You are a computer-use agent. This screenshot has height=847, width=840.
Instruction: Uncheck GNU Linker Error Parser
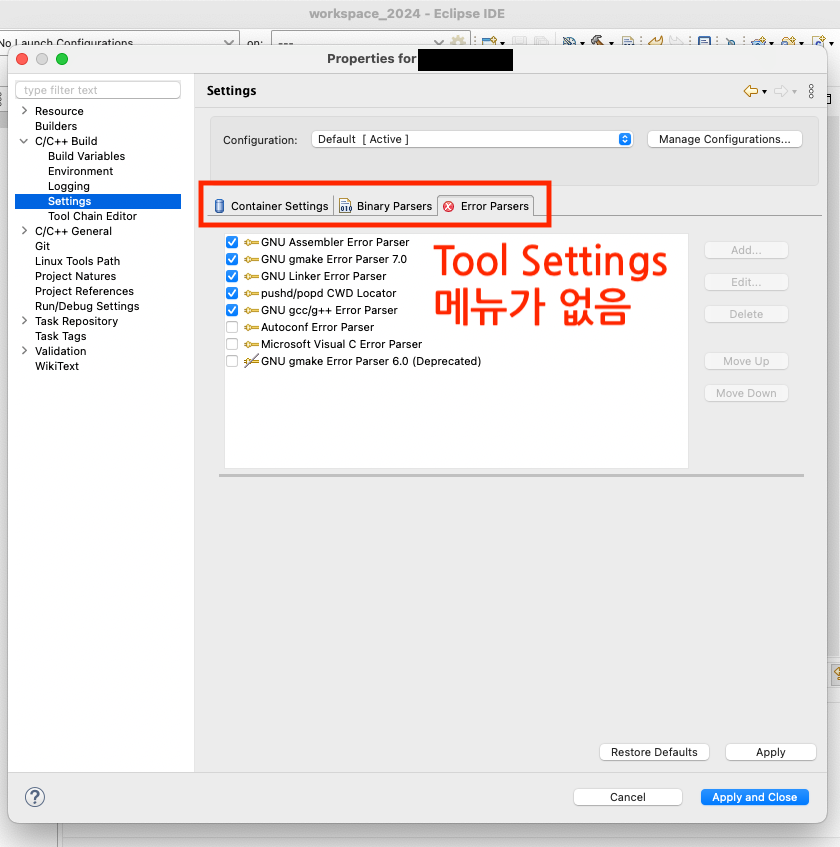[232, 276]
